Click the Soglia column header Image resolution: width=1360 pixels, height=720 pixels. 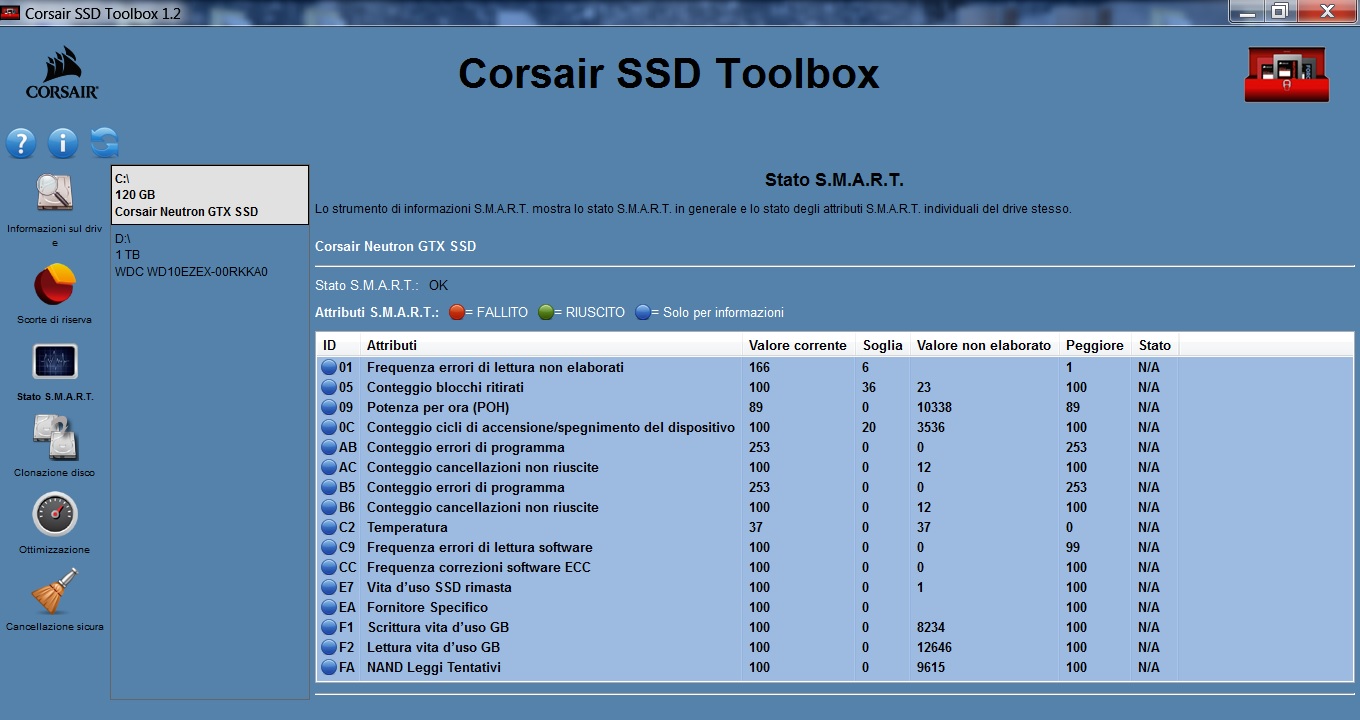click(x=883, y=345)
